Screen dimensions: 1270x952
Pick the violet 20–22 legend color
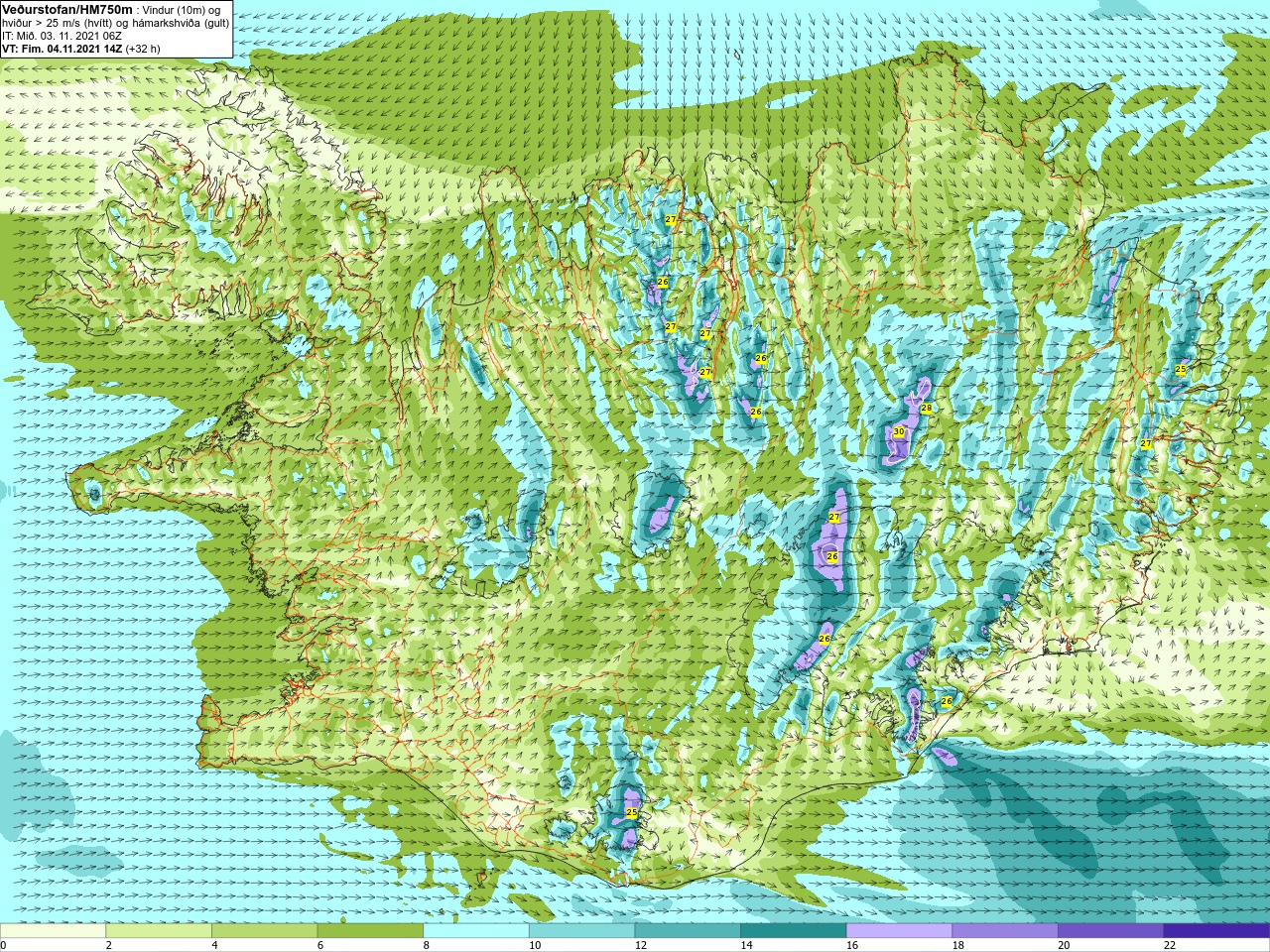1111,931
